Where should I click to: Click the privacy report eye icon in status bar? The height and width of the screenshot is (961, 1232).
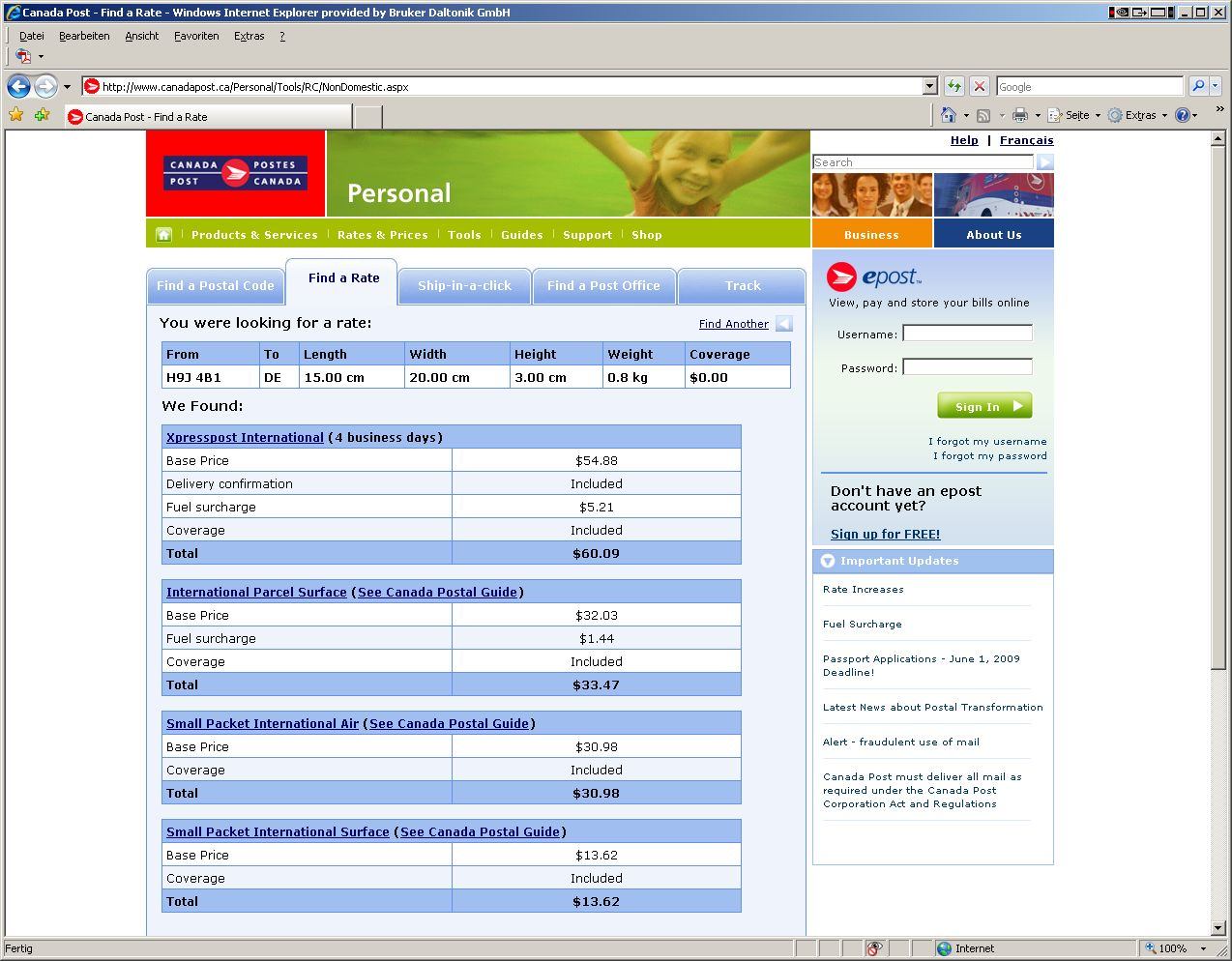click(874, 948)
